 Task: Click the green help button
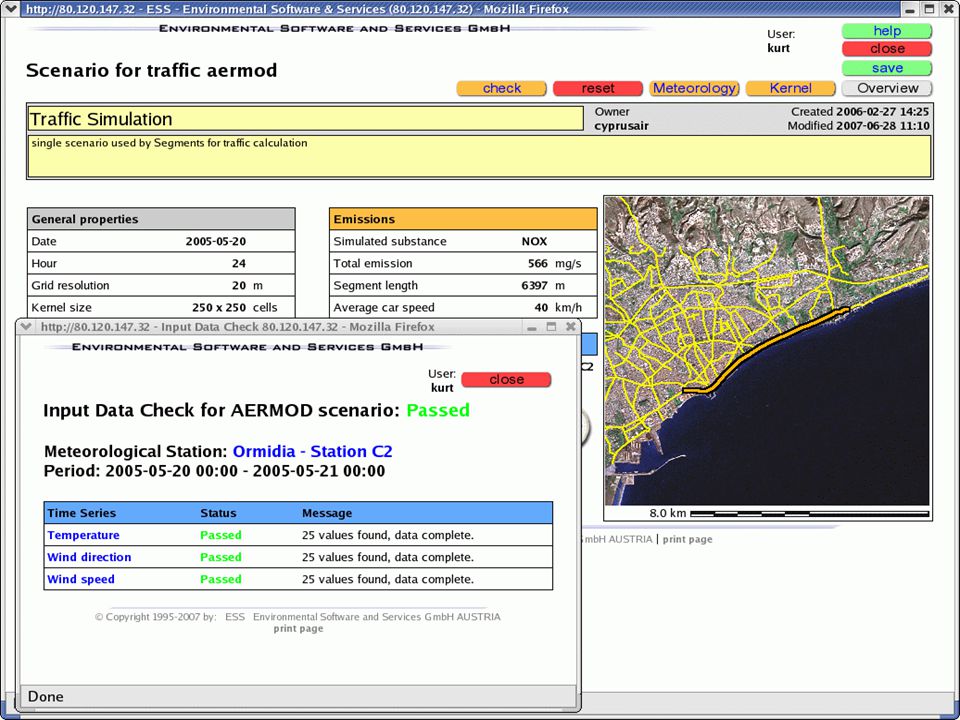click(887, 31)
